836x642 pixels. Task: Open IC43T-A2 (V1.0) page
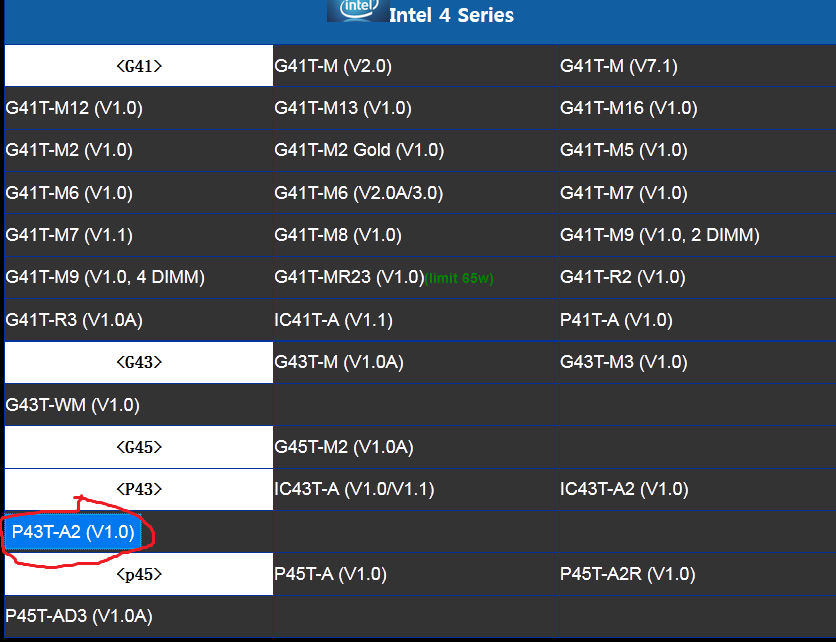[624, 489]
